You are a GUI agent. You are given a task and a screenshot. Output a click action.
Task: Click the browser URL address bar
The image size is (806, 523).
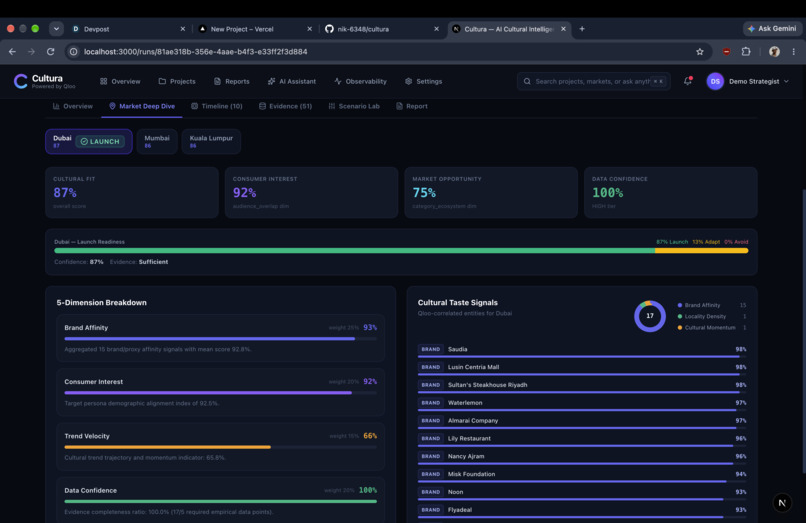388,51
